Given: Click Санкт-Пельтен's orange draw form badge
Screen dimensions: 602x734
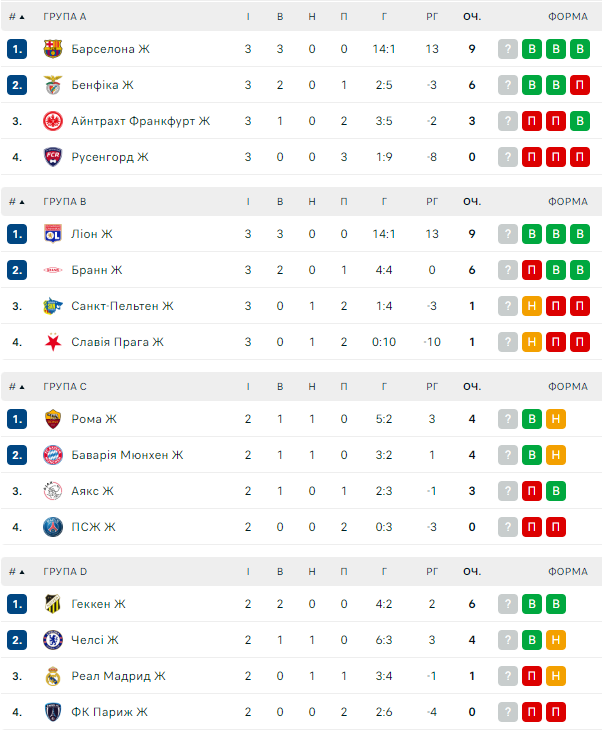Looking at the screenshot, I should pyautogui.click(x=532, y=306).
